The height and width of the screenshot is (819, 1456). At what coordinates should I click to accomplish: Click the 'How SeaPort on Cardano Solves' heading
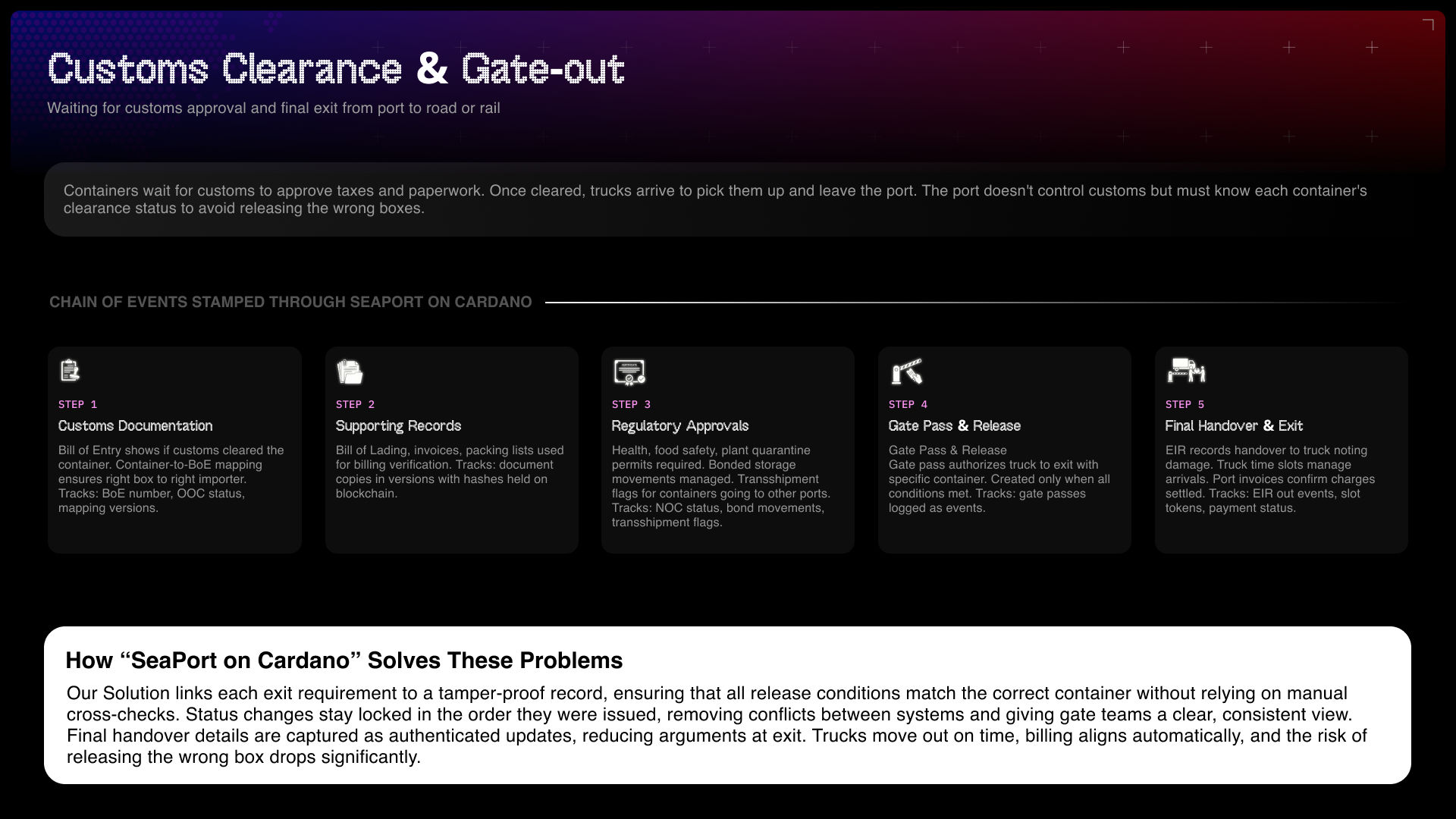tap(344, 661)
